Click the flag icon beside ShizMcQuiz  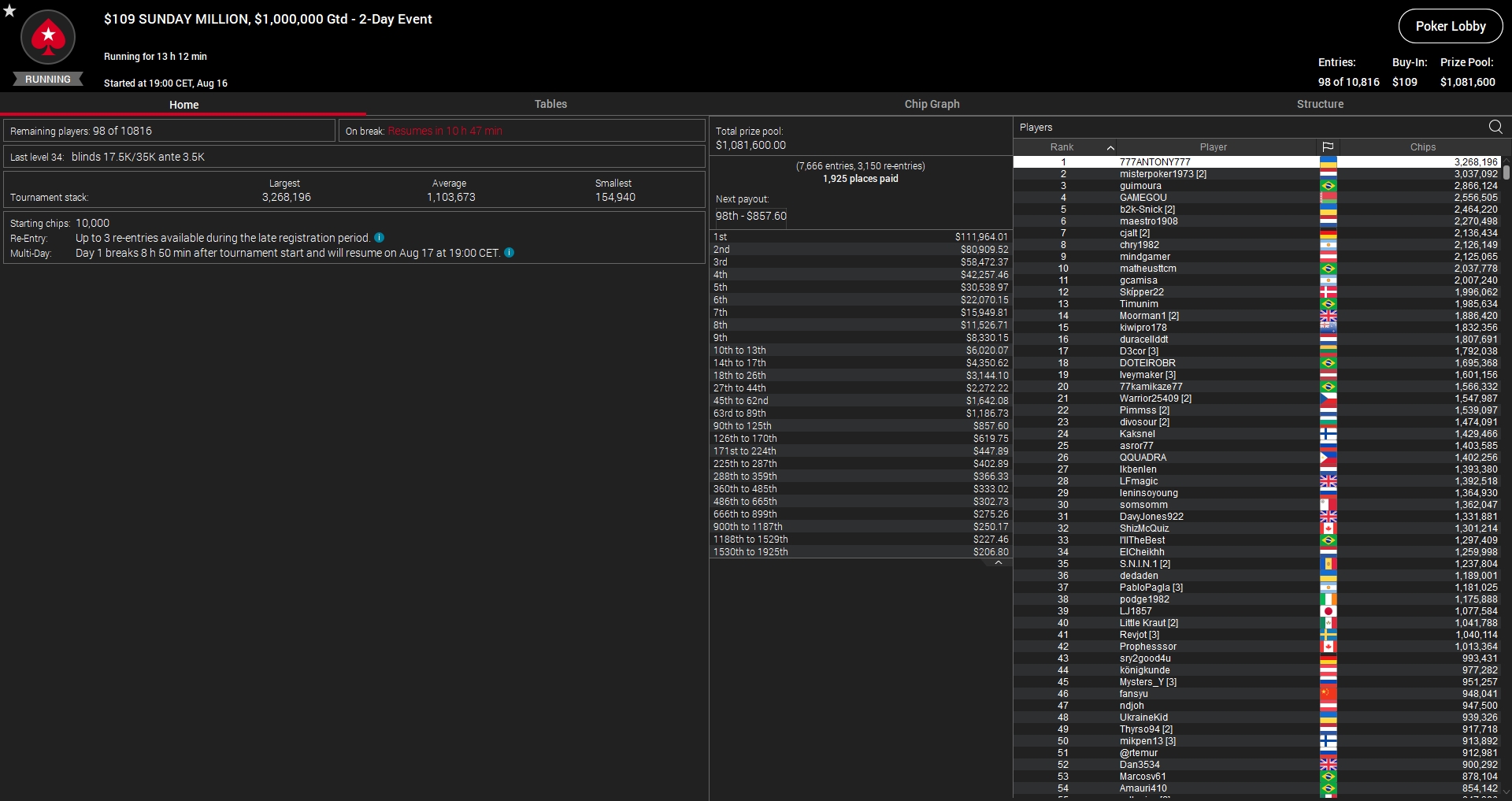click(1329, 528)
